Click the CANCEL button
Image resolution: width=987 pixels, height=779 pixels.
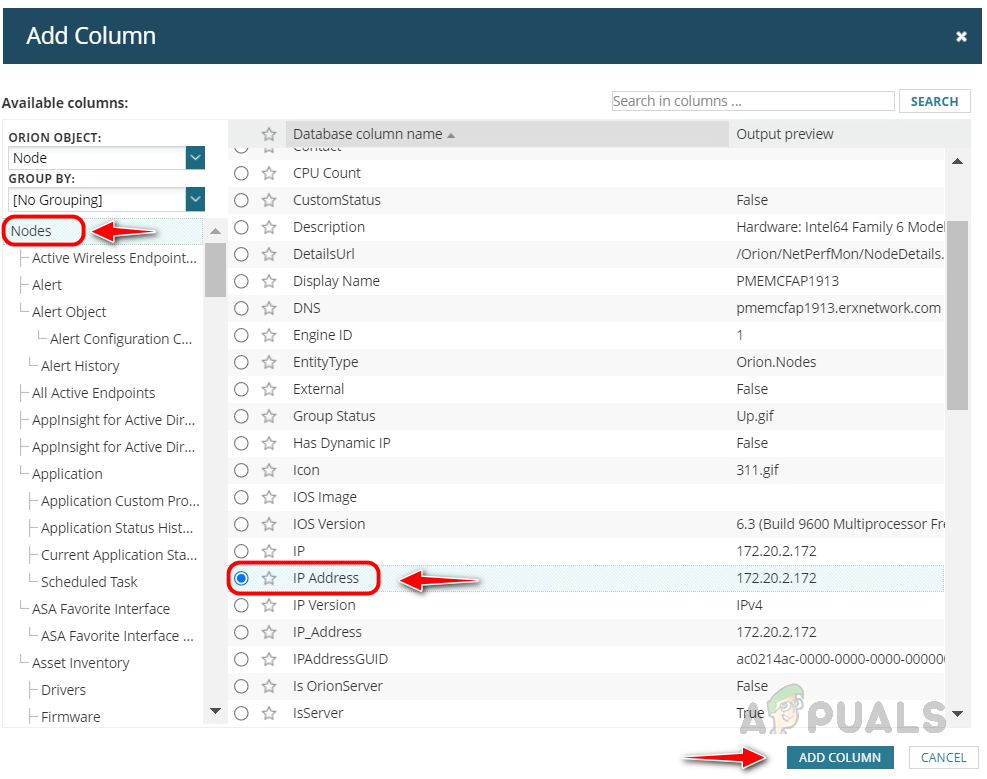click(x=943, y=758)
